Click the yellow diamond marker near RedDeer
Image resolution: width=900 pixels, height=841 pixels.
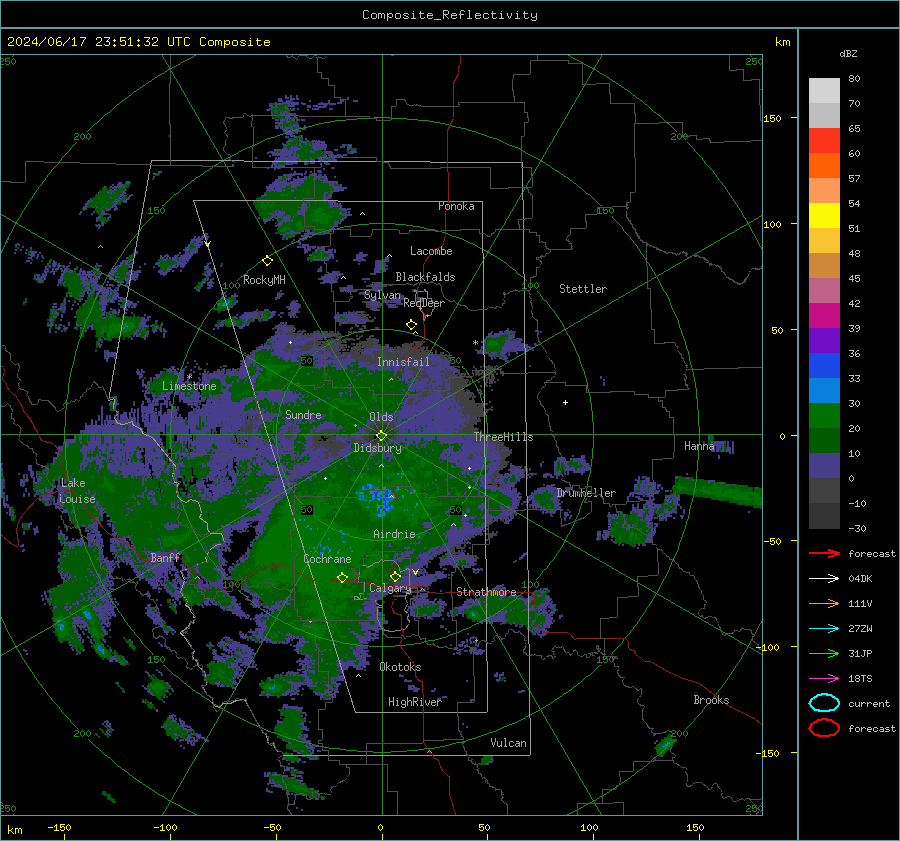(x=411, y=325)
